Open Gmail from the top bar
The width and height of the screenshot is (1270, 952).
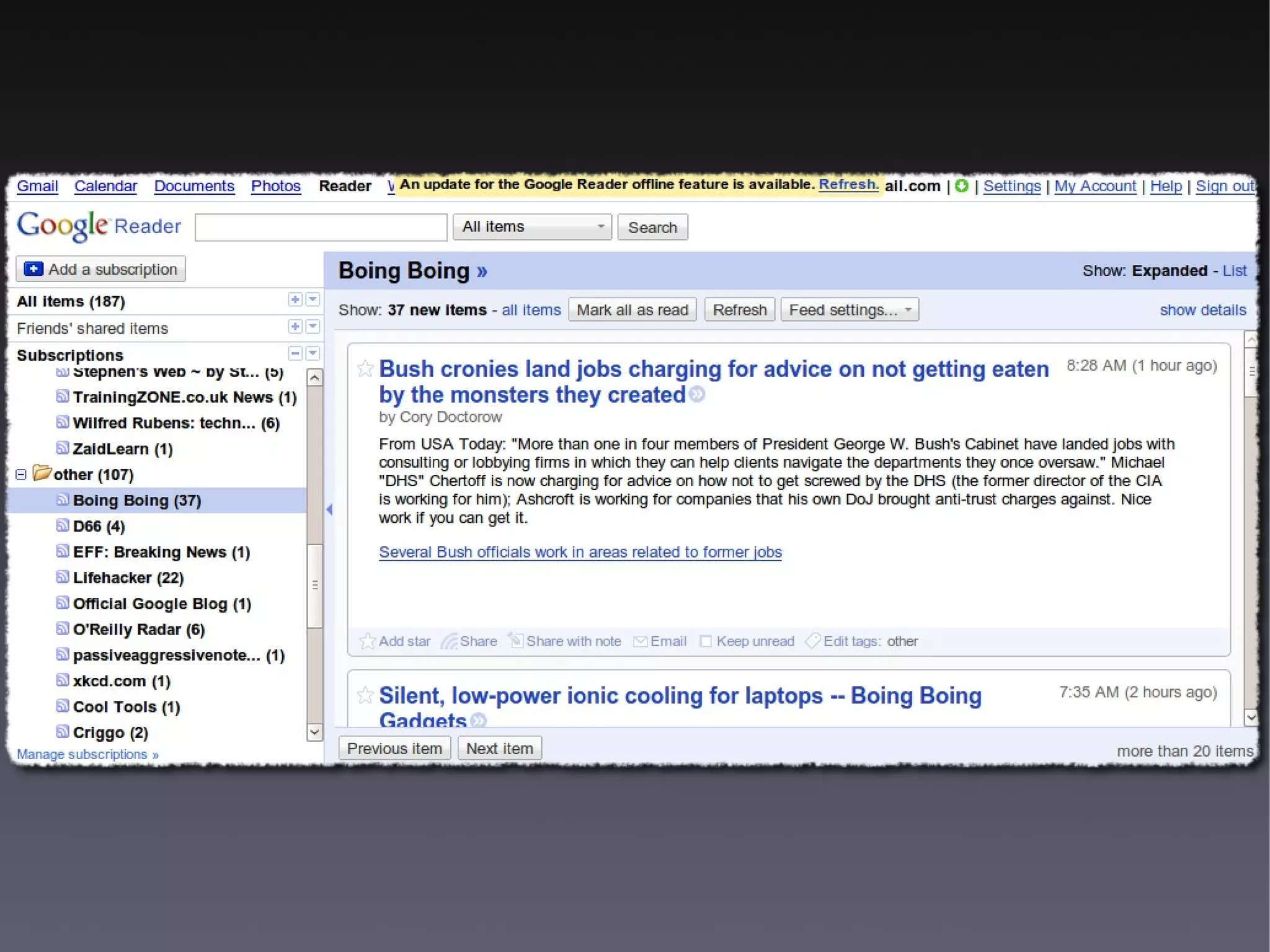[x=37, y=186]
